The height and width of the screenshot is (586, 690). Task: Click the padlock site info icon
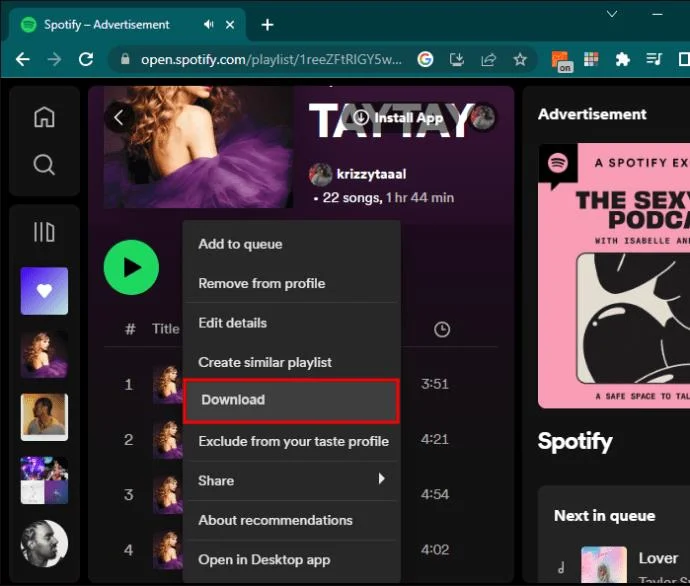click(x=125, y=59)
